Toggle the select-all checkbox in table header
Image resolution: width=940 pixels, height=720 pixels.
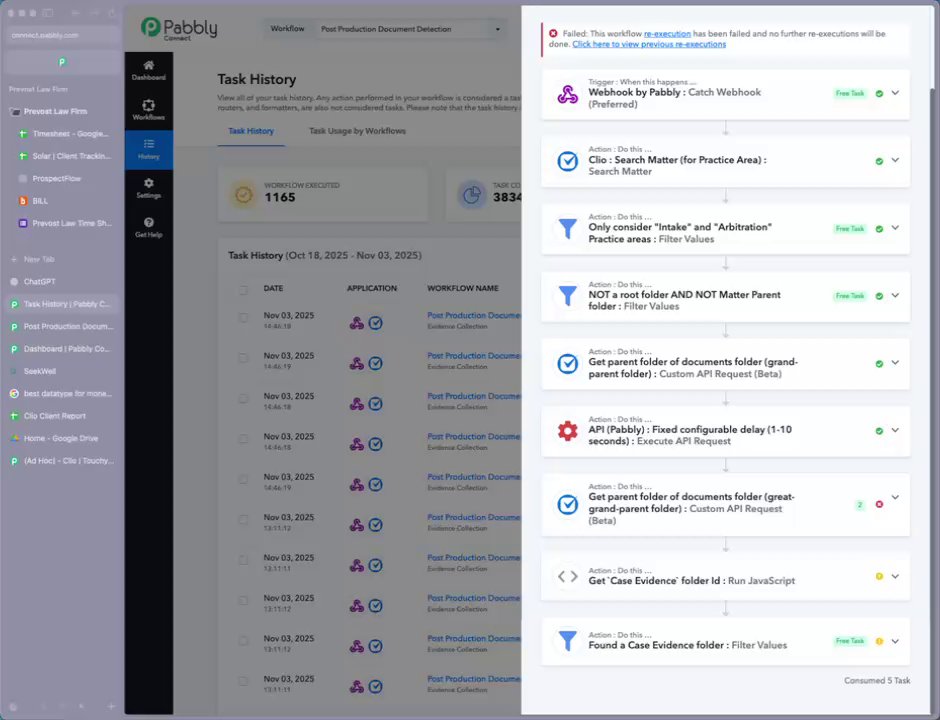(x=243, y=290)
